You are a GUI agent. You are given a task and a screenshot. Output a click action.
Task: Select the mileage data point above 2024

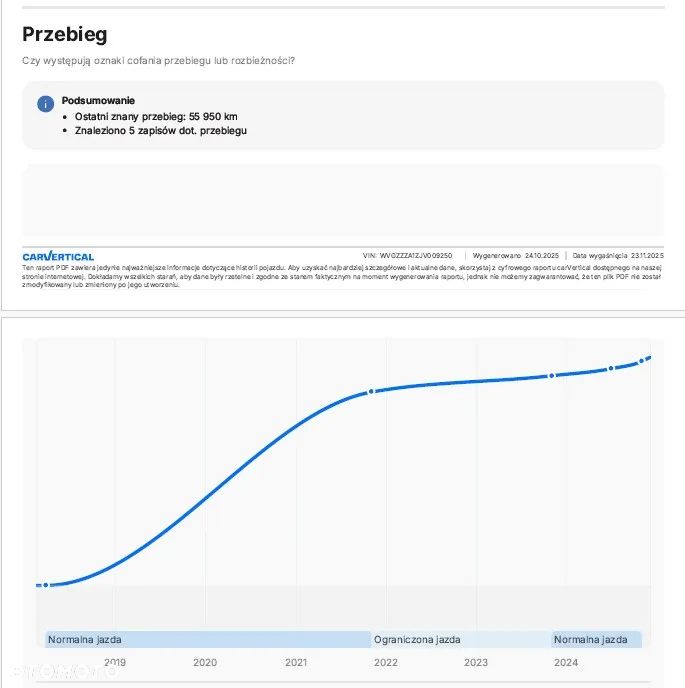coord(552,376)
